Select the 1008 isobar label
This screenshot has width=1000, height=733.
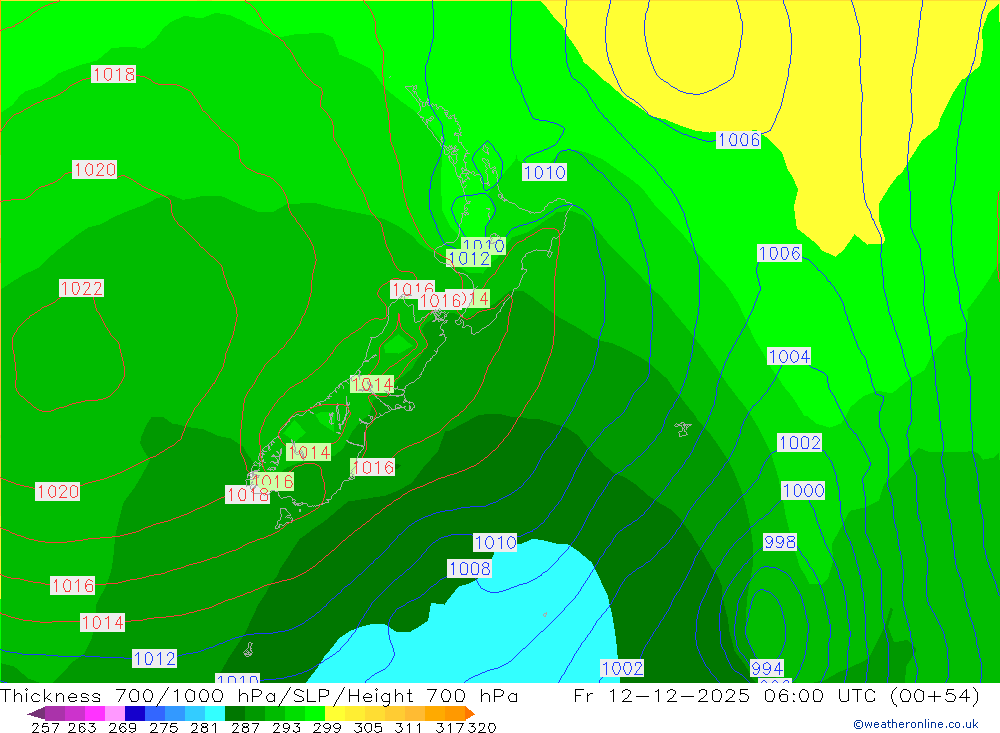(x=469, y=568)
